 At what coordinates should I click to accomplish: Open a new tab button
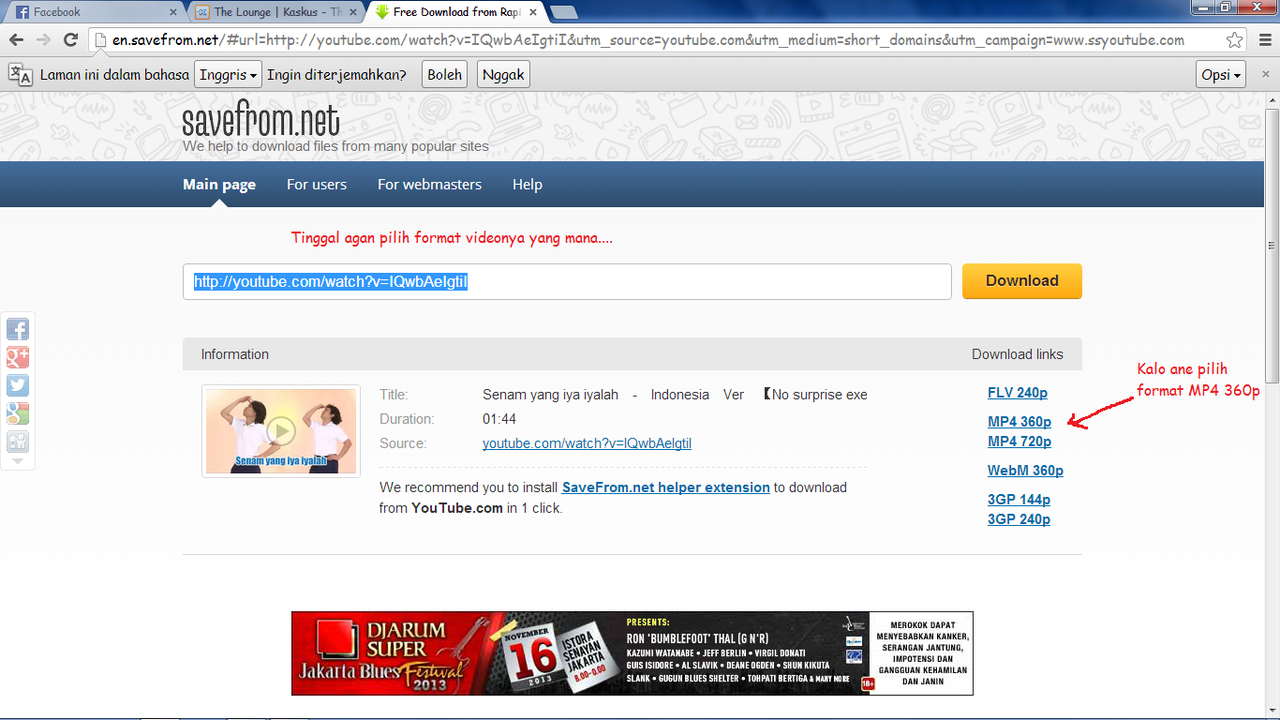[563, 12]
